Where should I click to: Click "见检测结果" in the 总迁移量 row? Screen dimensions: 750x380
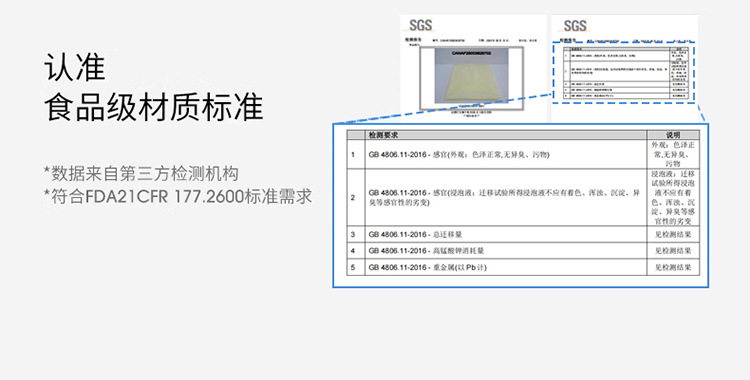tap(673, 235)
